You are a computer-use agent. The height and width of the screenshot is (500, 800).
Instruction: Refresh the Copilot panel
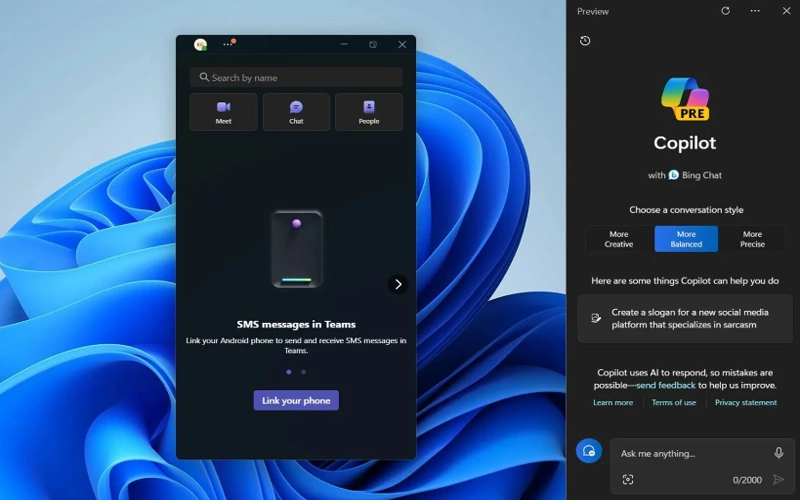pos(726,11)
